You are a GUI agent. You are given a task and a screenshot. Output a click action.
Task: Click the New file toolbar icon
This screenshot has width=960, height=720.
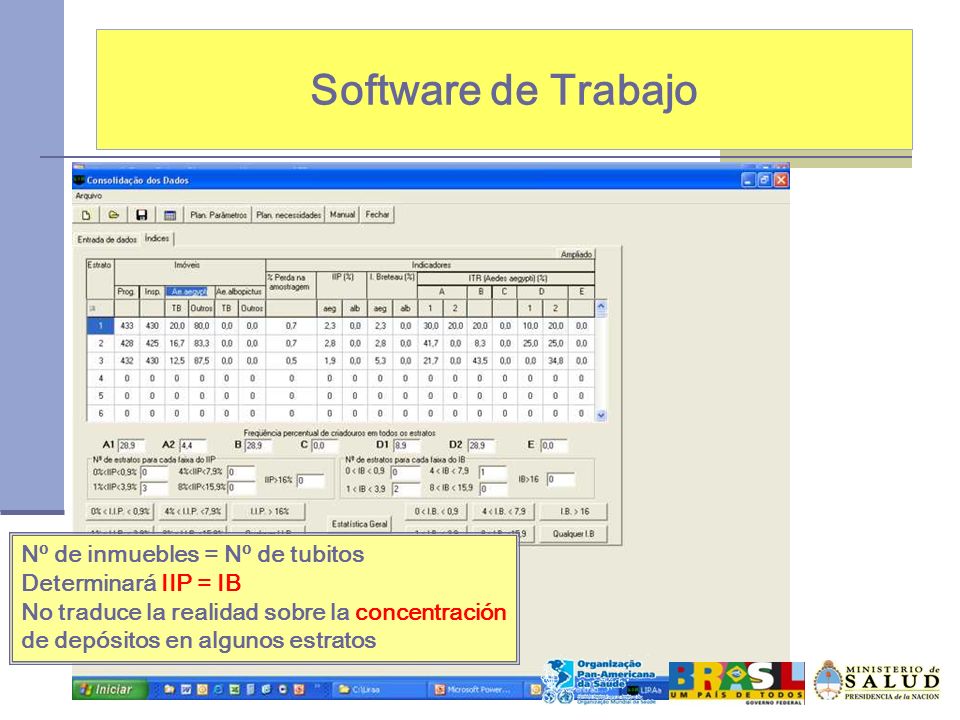pyautogui.click(x=86, y=215)
